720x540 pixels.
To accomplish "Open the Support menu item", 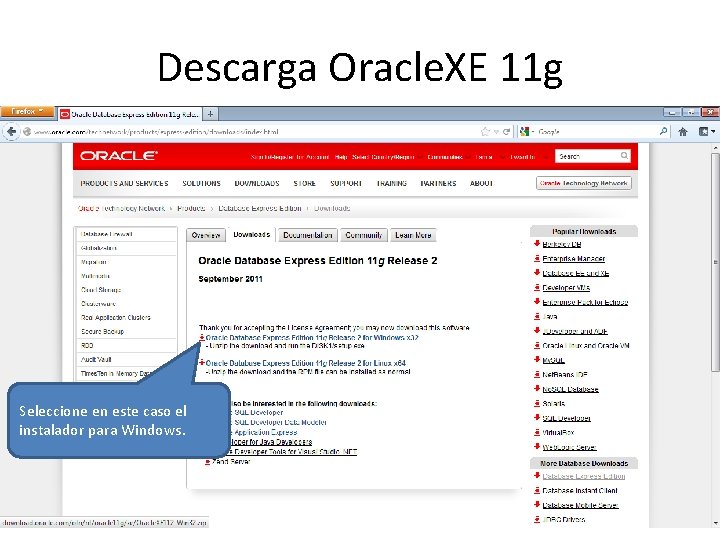I will tap(346, 183).
